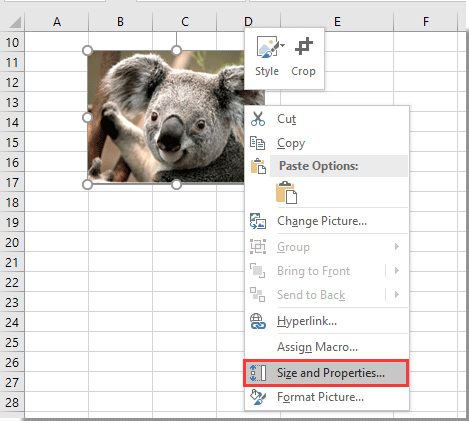Click the Send to Back icon

258,295
